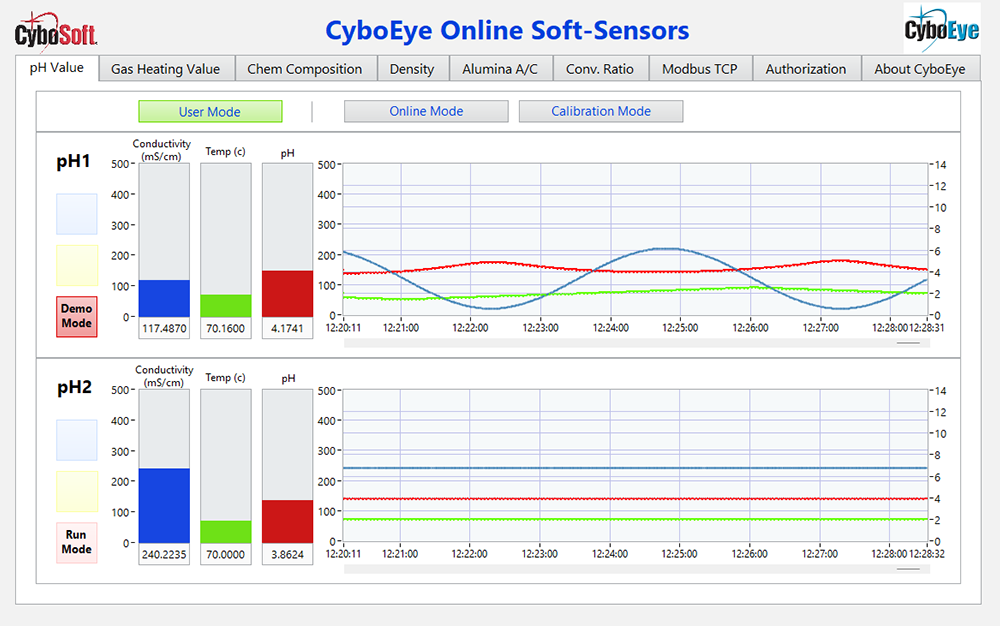Open the Authorization tab
Image resolution: width=1000 pixels, height=626 pixels.
pos(806,69)
